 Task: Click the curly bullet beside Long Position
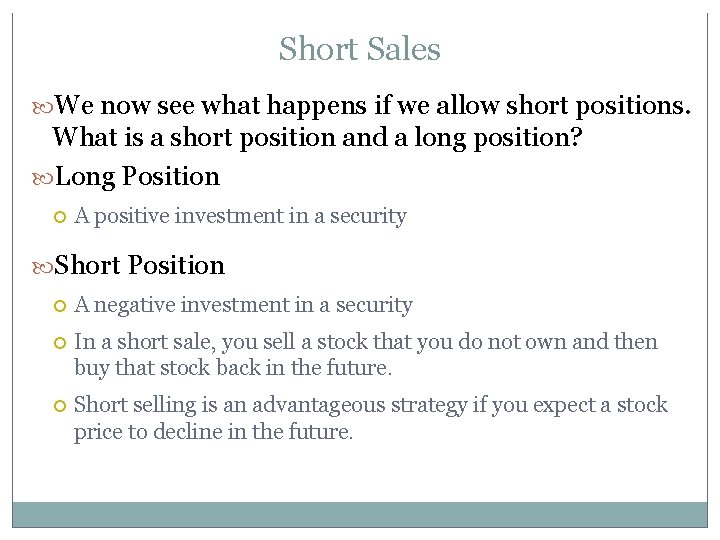click(x=43, y=179)
